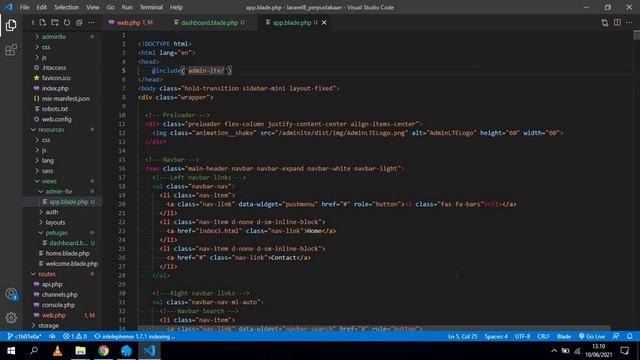This screenshot has width=640, height=360.
Task: Open the Edit menu
Action: tap(42, 7)
